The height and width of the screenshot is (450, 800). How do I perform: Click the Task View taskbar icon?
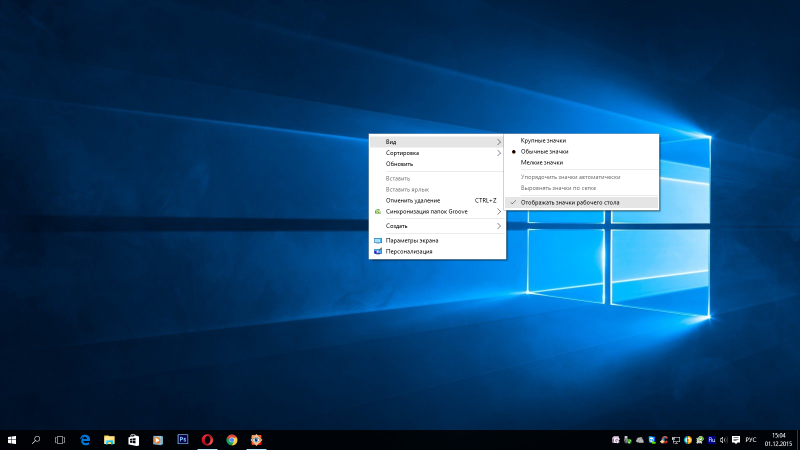60,439
